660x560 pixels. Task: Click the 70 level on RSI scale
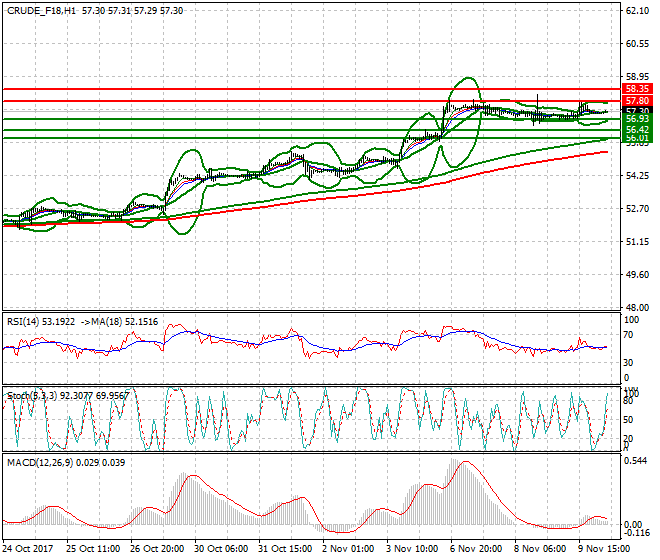[628, 335]
